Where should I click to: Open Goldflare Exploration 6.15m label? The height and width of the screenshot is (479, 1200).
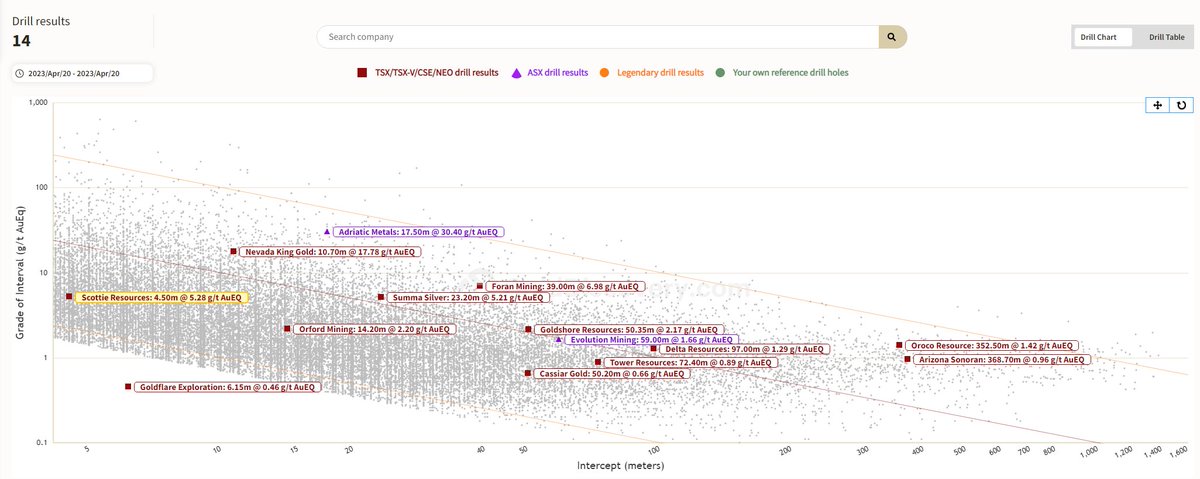(x=227, y=387)
